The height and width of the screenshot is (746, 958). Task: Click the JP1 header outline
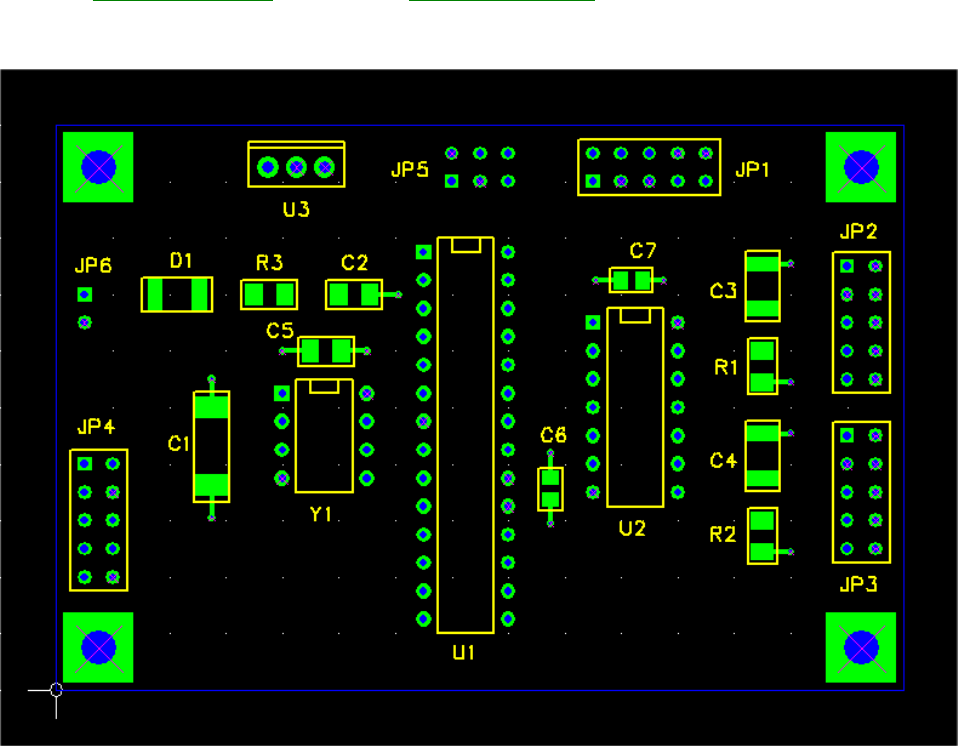coord(649,167)
